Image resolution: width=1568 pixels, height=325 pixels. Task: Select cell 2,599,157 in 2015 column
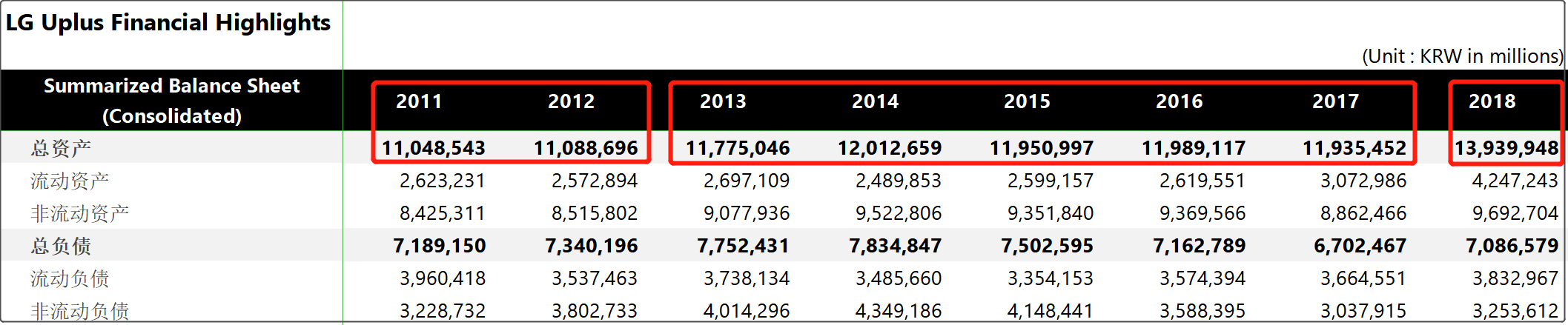click(x=1051, y=181)
